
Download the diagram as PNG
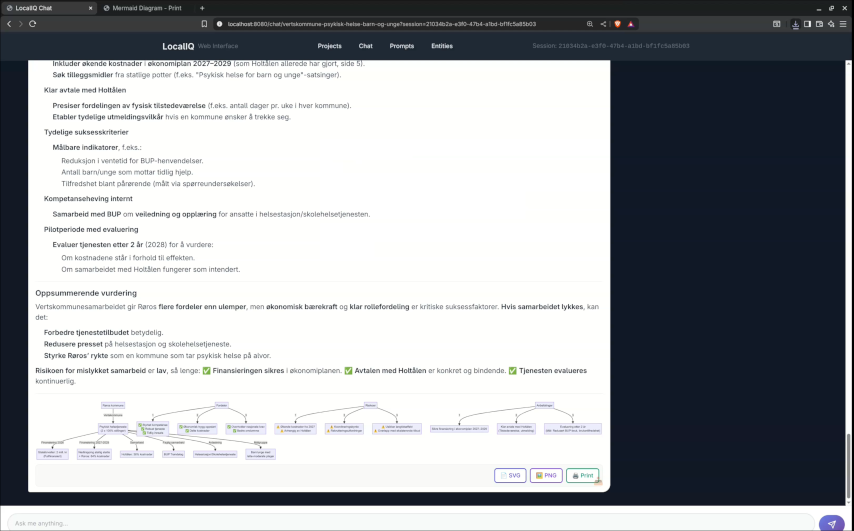click(x=546, y=475)
